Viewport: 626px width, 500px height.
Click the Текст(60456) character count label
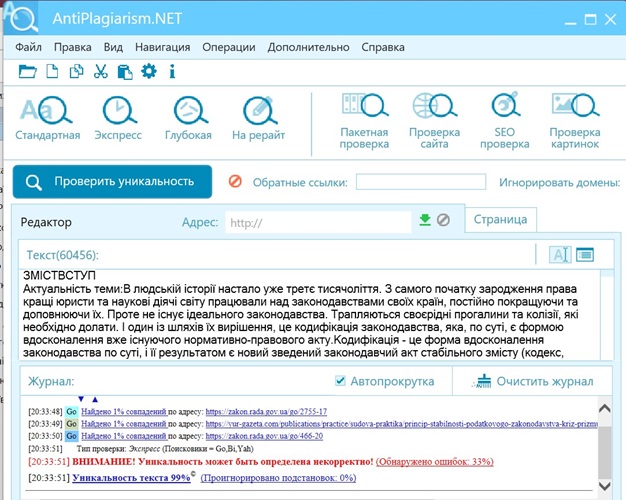[62, 255]
